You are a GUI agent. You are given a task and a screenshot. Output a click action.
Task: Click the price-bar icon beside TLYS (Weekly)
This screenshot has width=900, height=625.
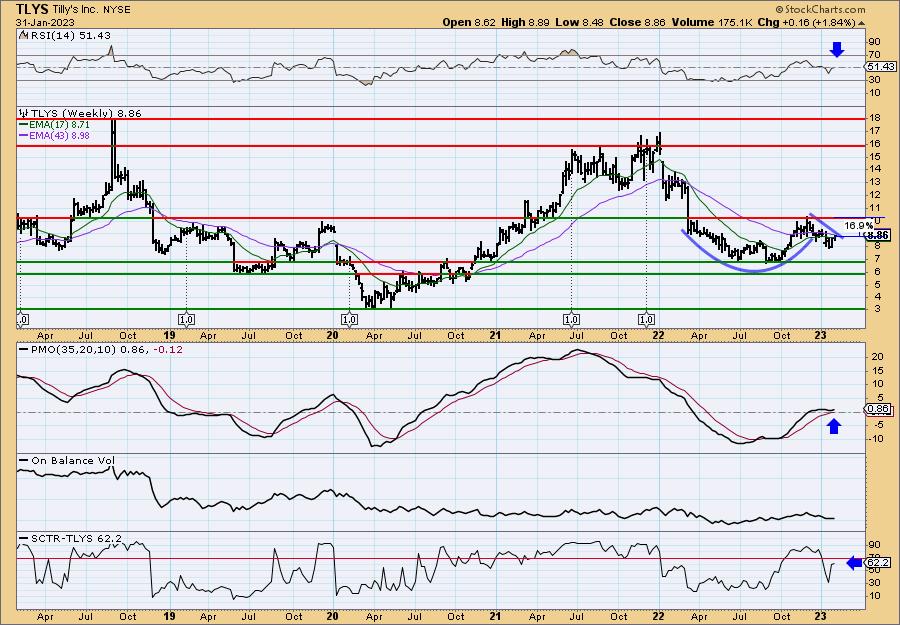tap(24, 114)
